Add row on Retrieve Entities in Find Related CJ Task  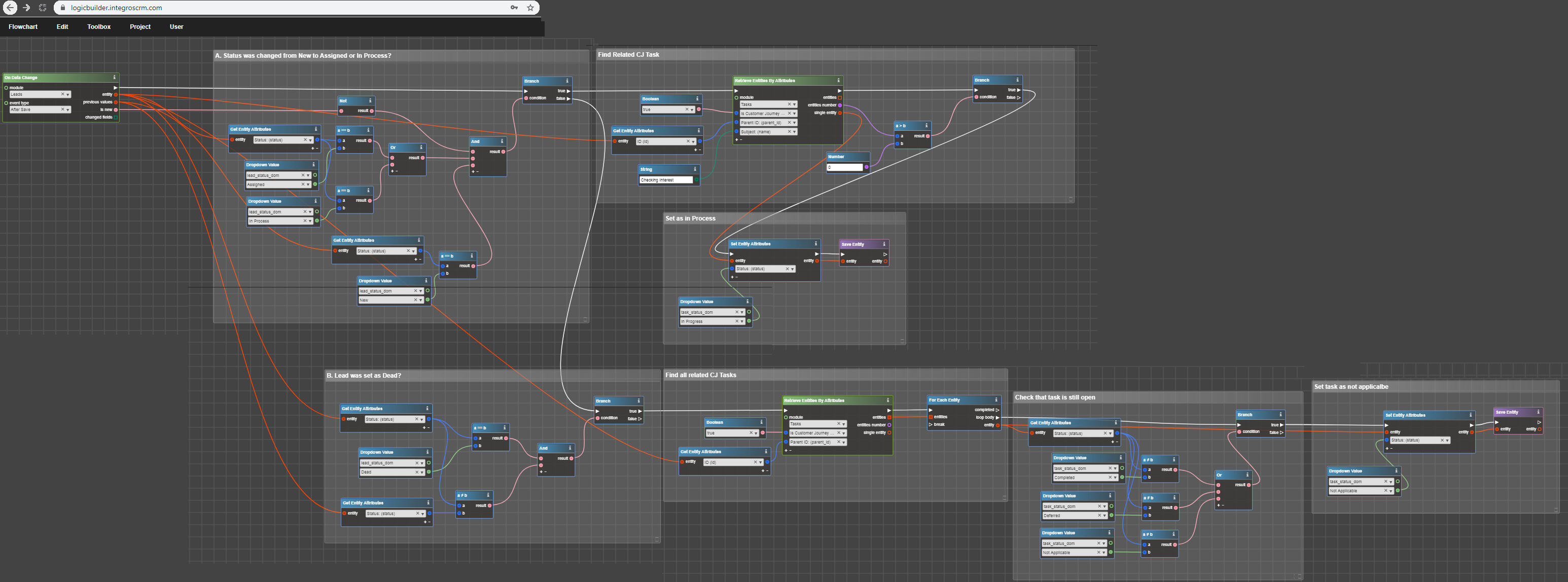(x=736, y=140)
